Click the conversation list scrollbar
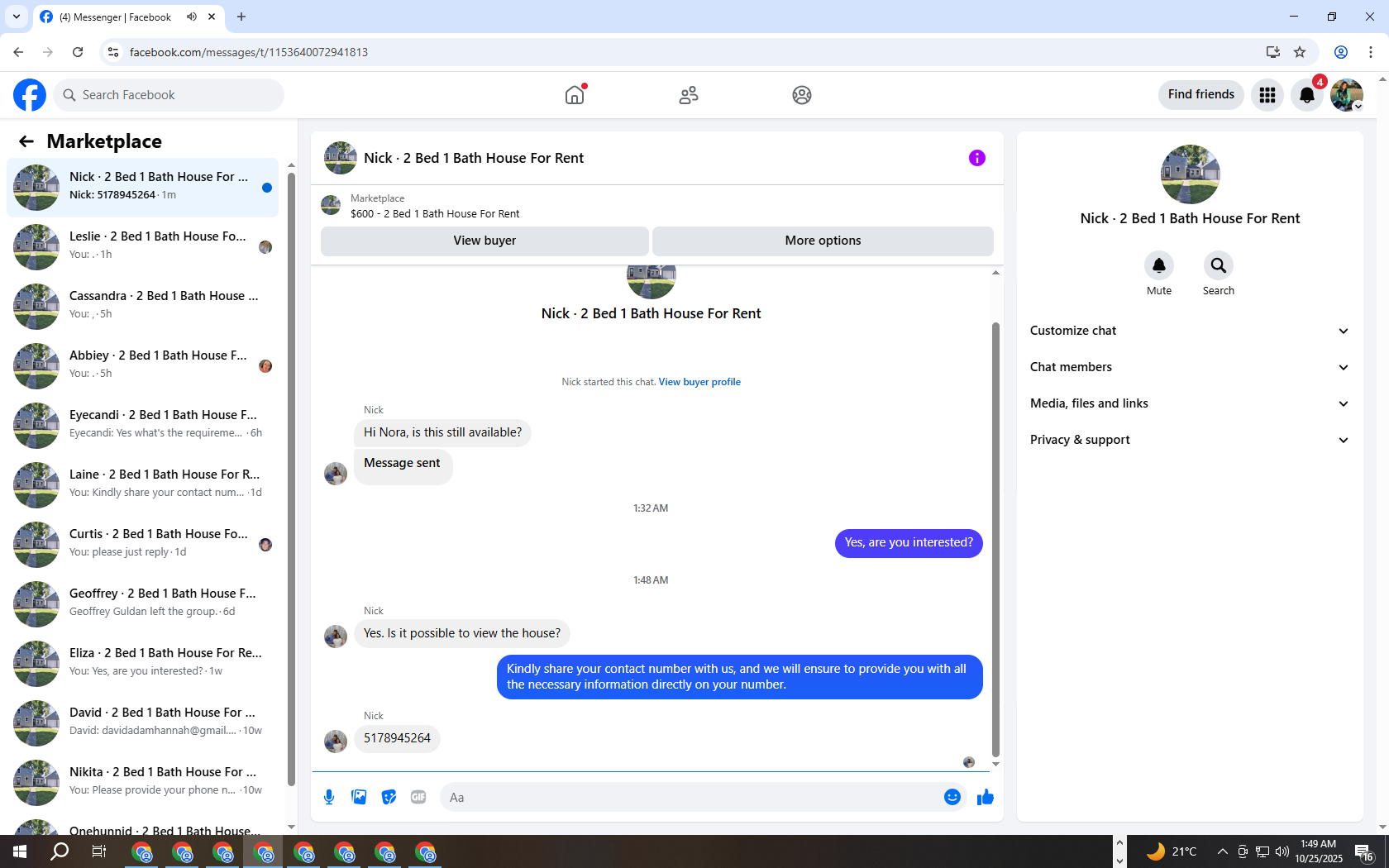Image resolution: width=1389 pixels, height=868 pixels. (x=291, y=479)
